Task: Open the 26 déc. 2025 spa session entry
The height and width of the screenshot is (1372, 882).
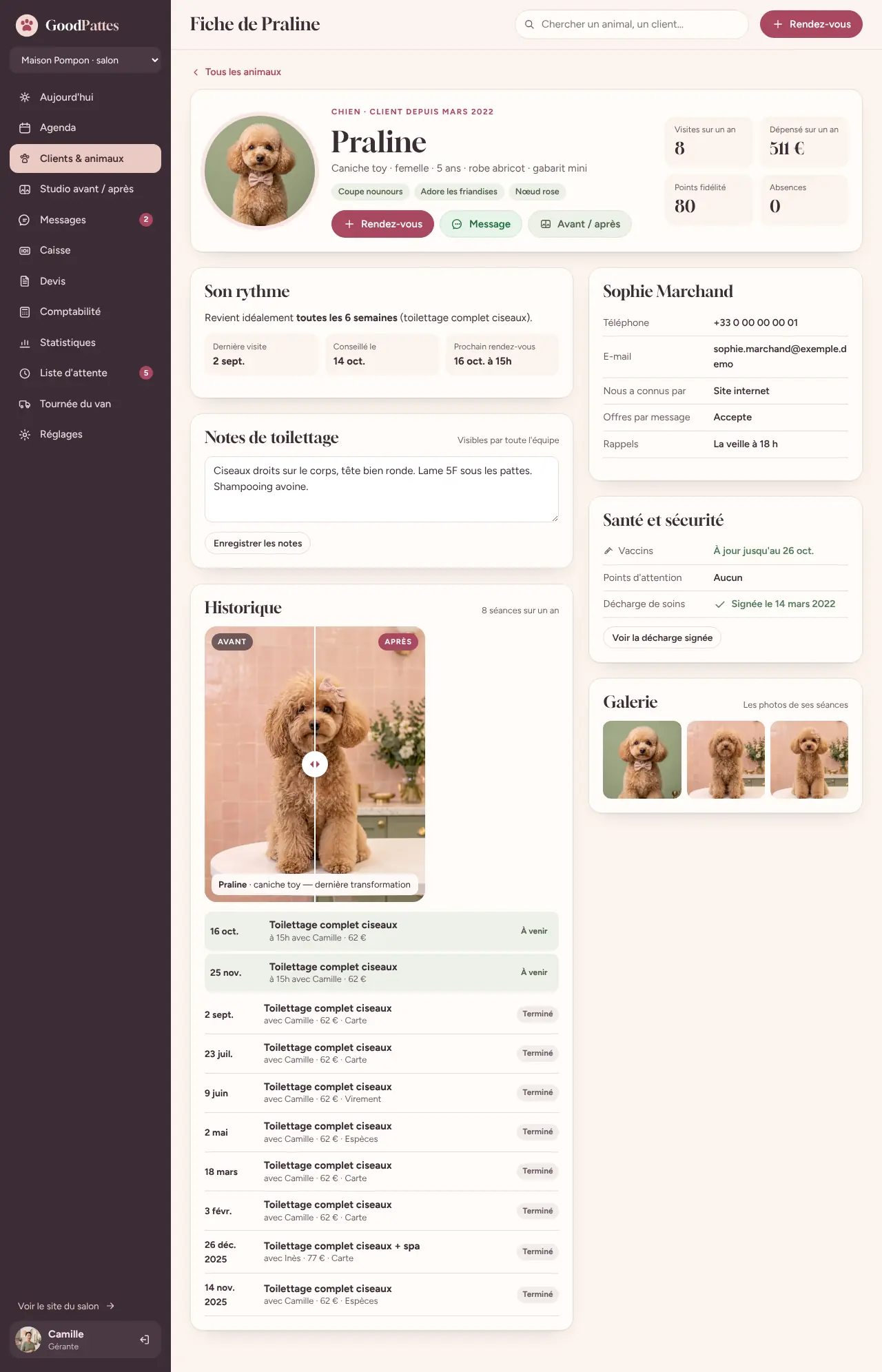Action: (x=382, y=1251)
